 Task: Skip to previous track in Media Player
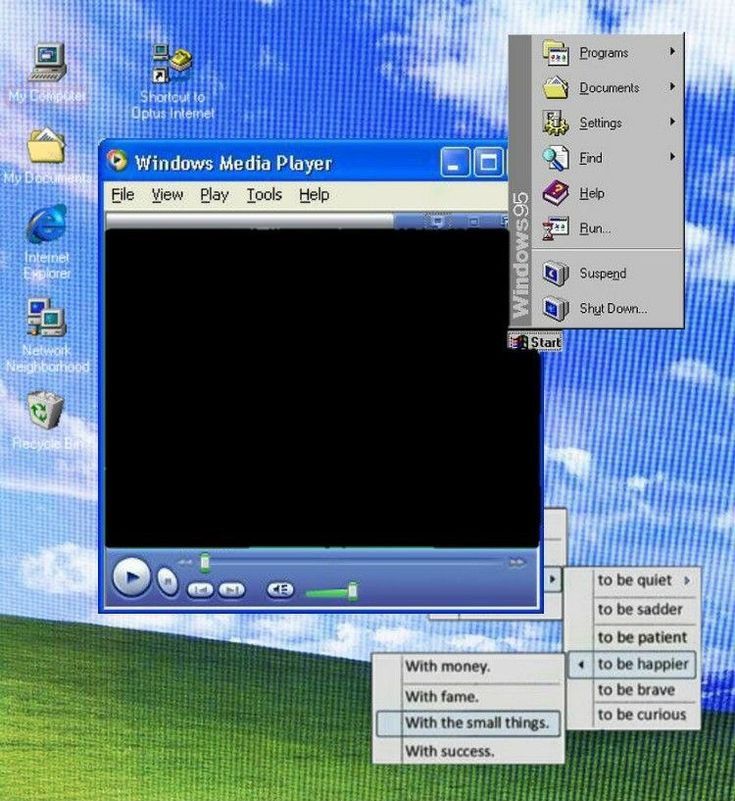(200, 590)
